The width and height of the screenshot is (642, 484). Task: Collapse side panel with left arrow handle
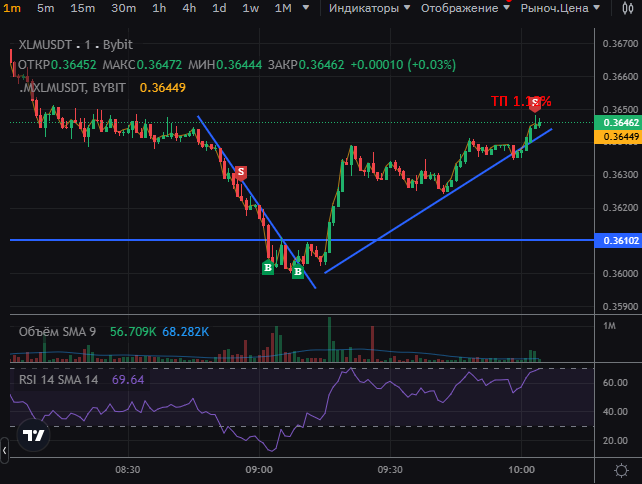coord(4,450)
